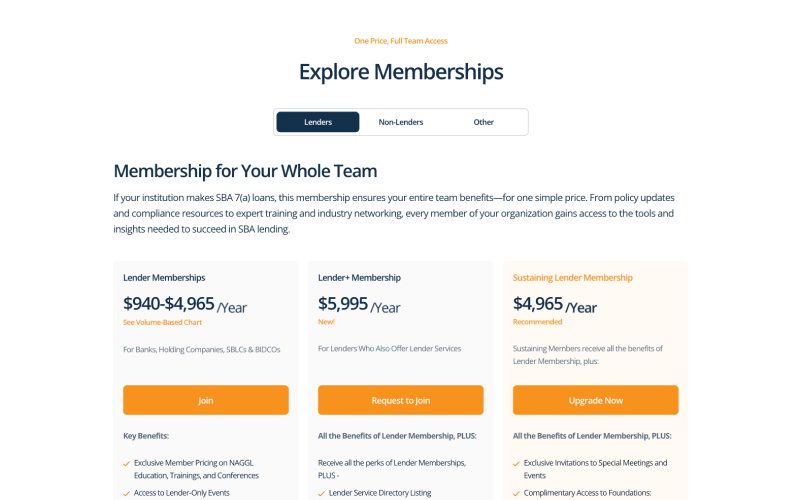The width and height of the screenshot is (800, 500).
Task: Click the orange Join button
Action: [x=206, y=400]
